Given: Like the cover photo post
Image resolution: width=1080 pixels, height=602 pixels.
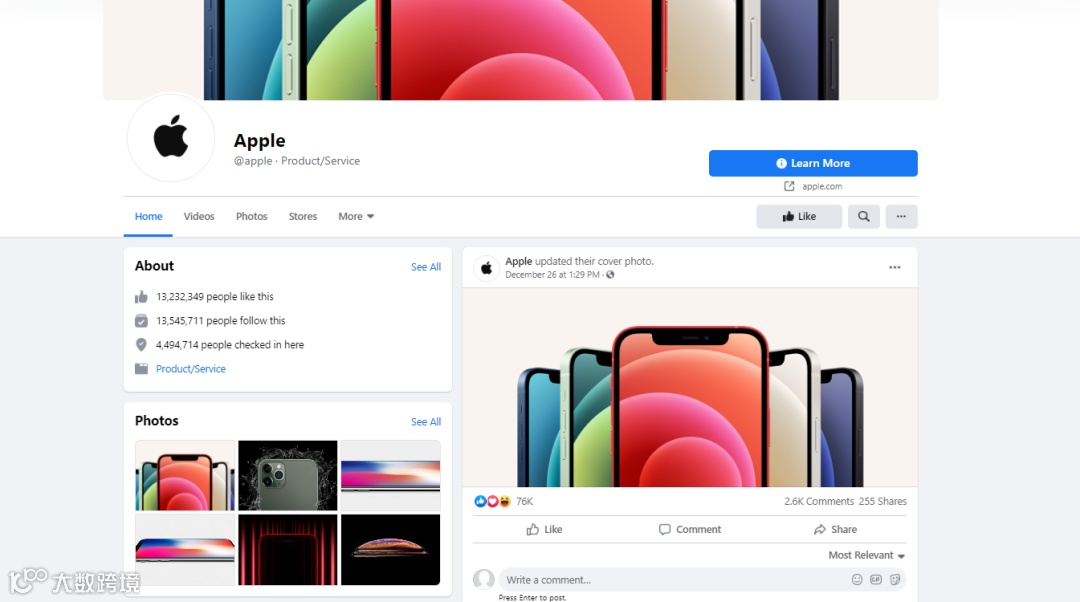Looking at the screenshot, I should 544,529.
